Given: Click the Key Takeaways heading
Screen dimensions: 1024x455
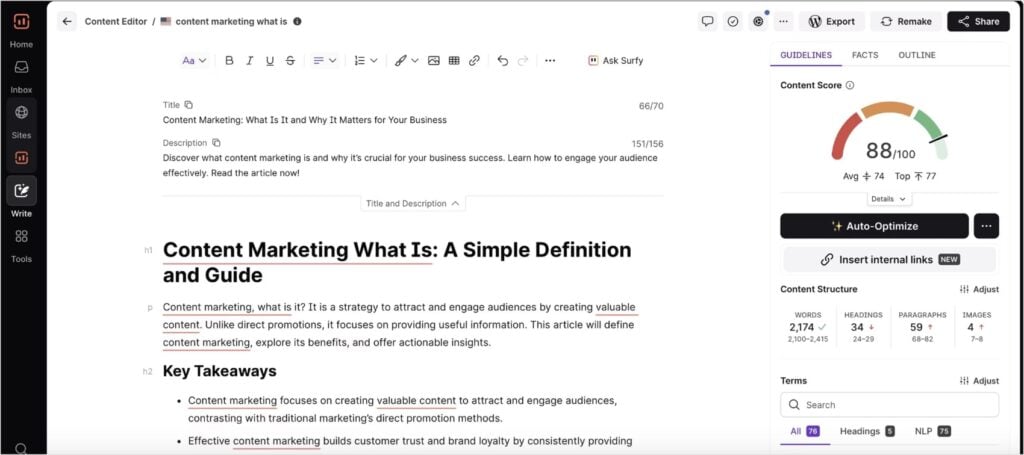Looking at the screenshot, I should coord(219,371).
